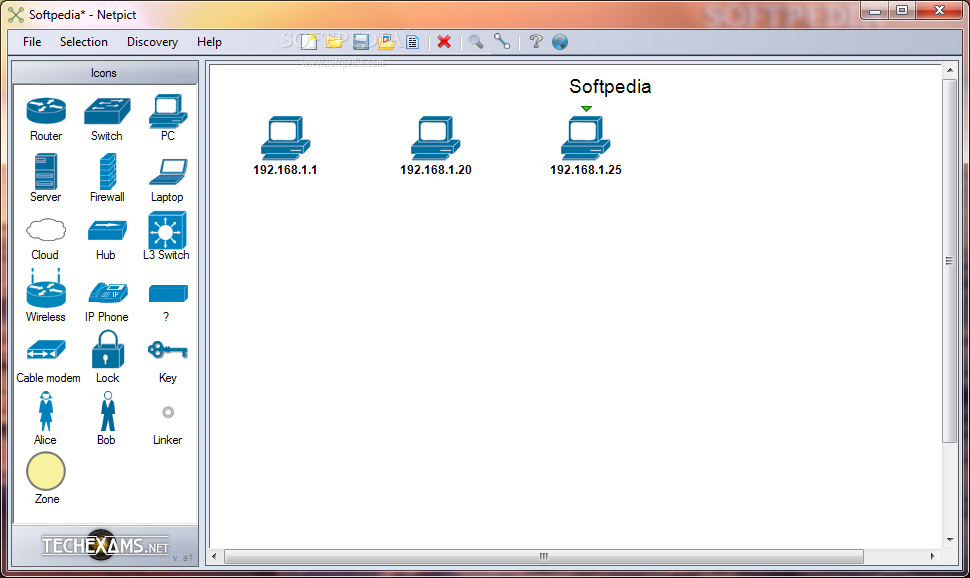
Task: Pick the Laptop icon
Action: 168,172
